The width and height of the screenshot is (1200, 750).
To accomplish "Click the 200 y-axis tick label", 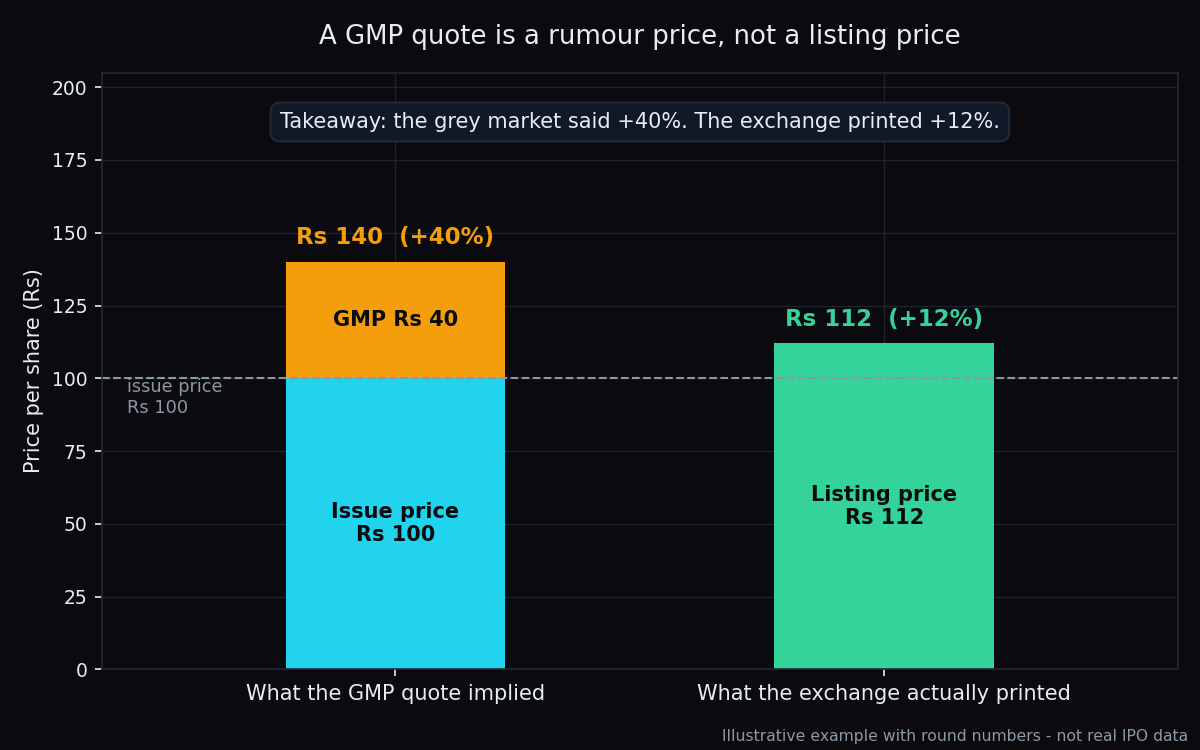I will [x=70, y=88].
